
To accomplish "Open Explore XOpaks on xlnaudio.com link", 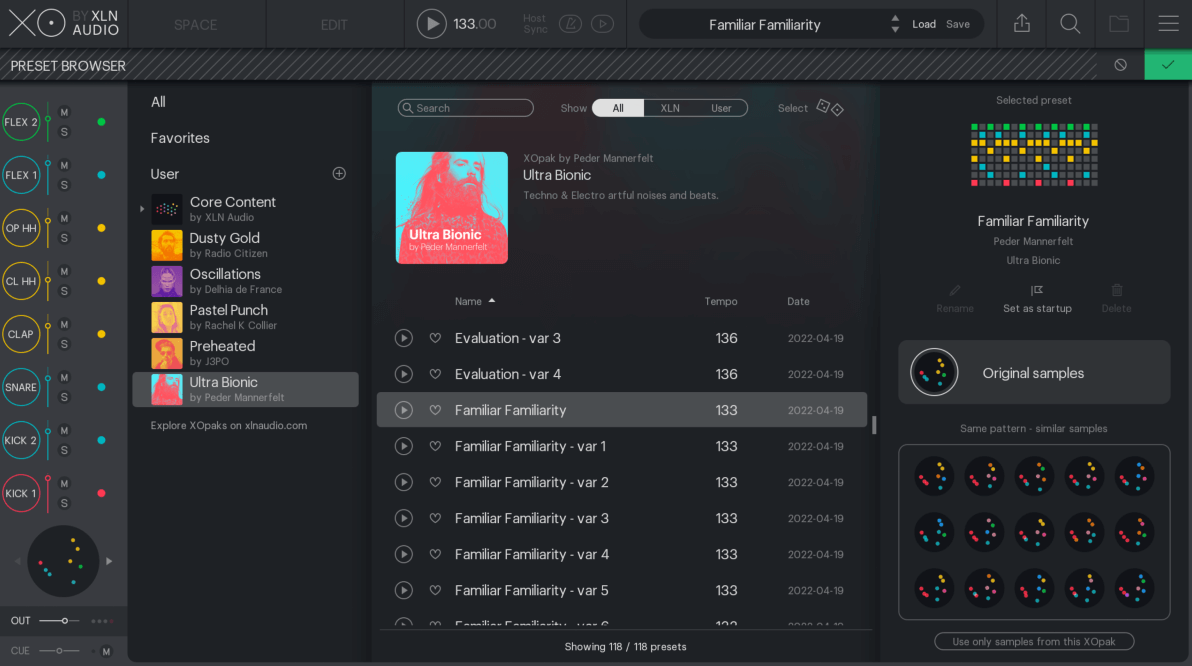I will (x=229, y=425).
